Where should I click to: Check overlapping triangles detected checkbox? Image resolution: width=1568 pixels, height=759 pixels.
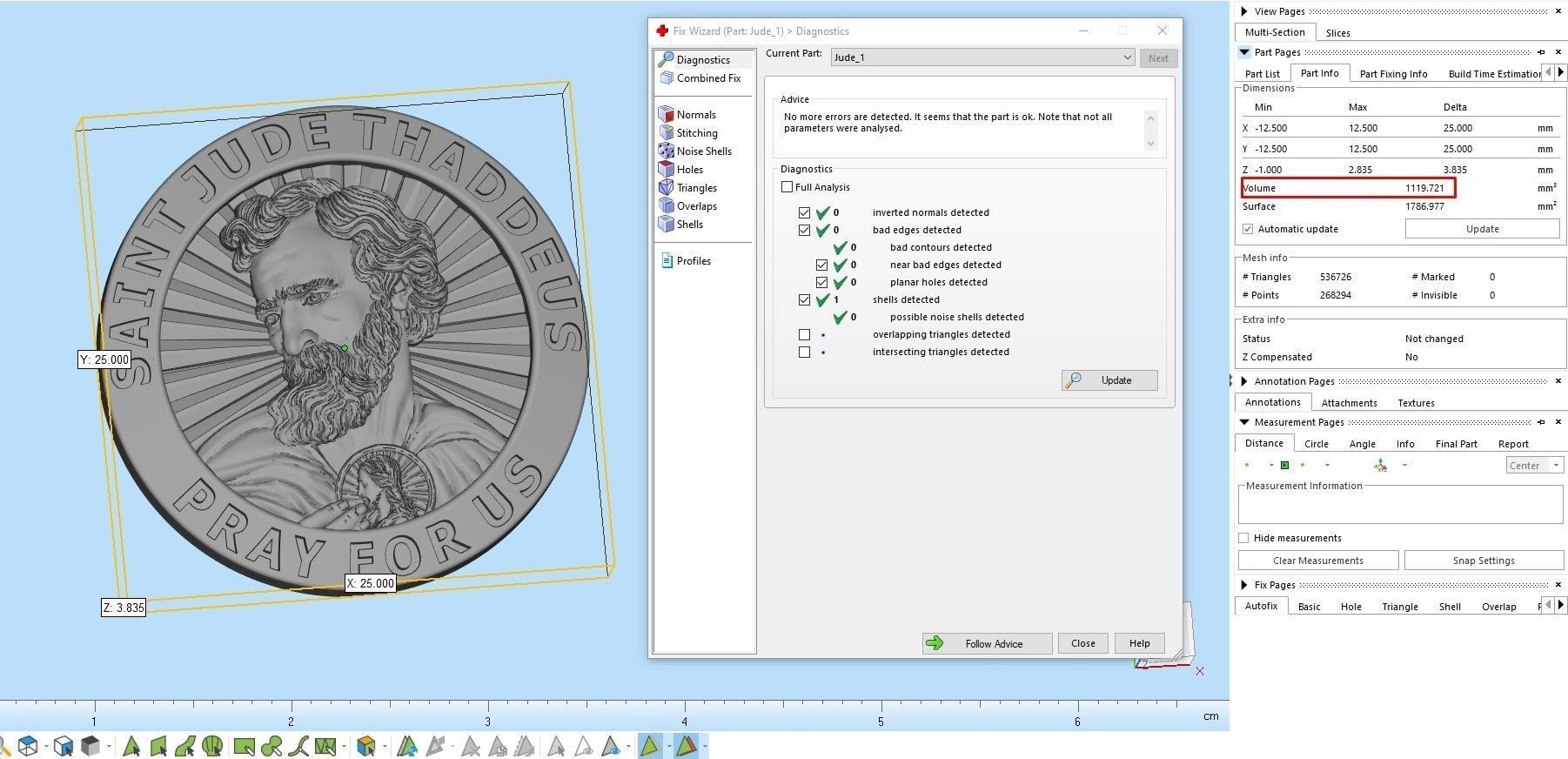(804, 334)
